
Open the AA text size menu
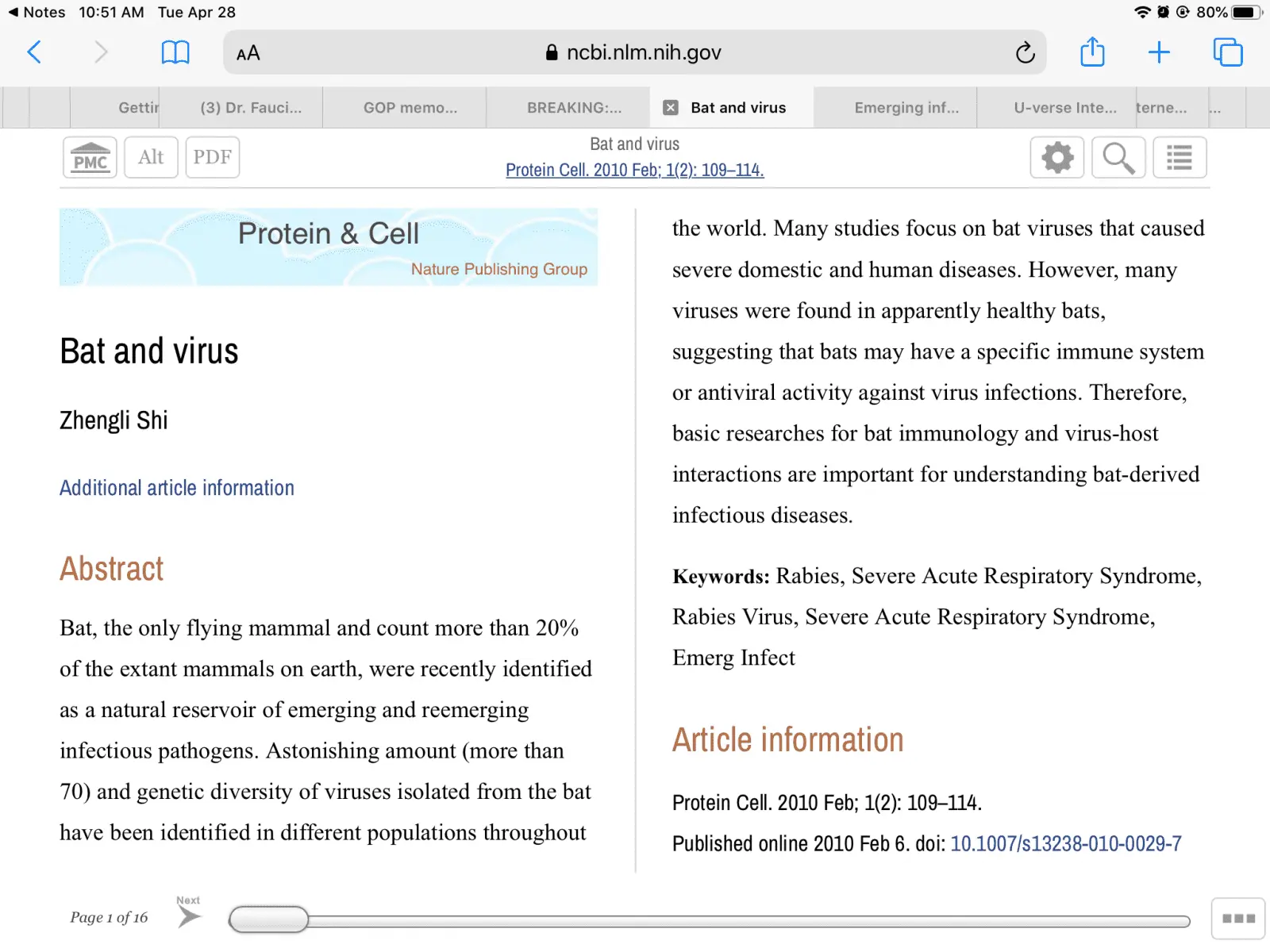[x=248, y=53]
